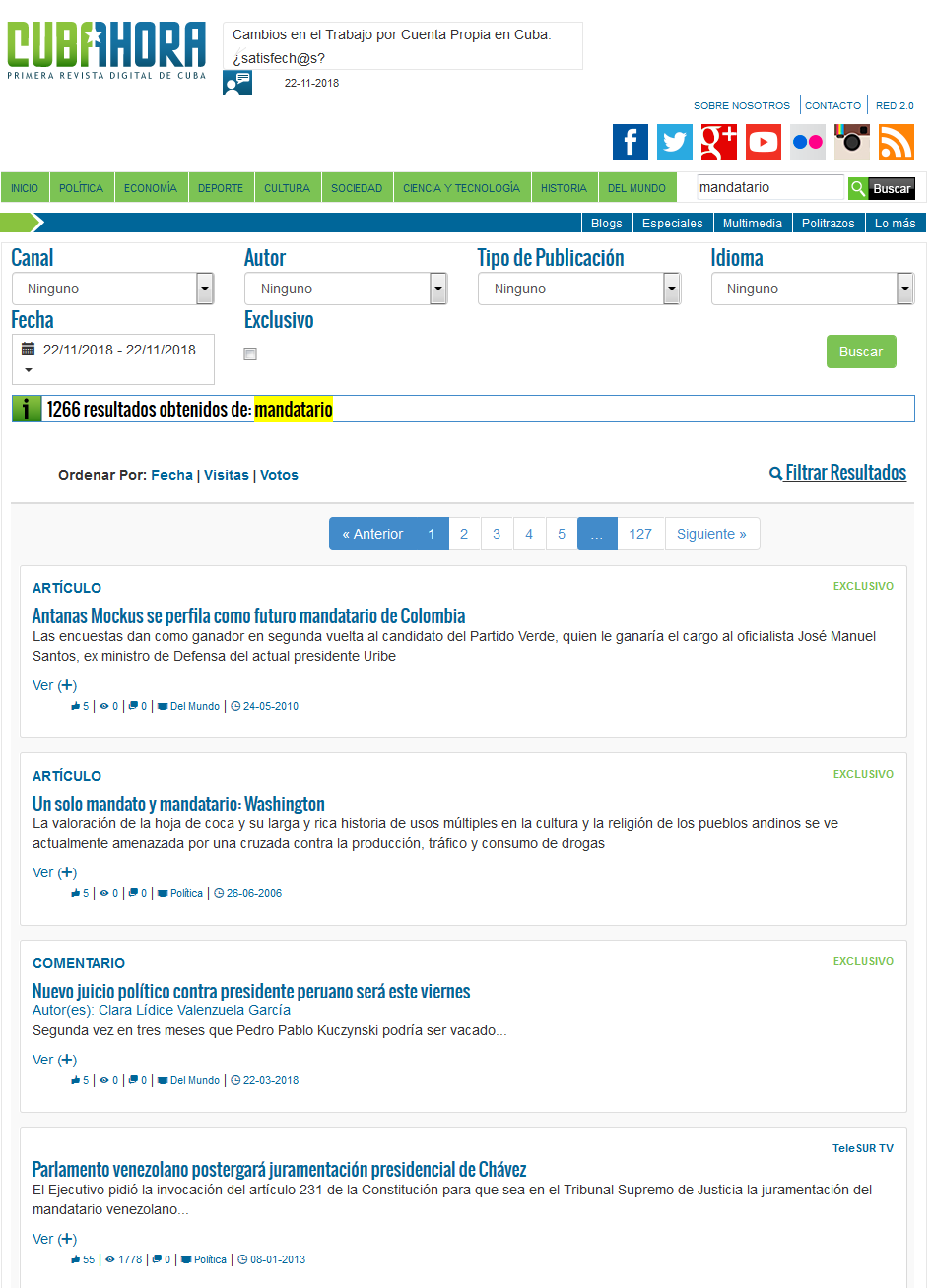Click the Google Plus icon
Screen dimensions: 932x1288
(x=719, y=142)
